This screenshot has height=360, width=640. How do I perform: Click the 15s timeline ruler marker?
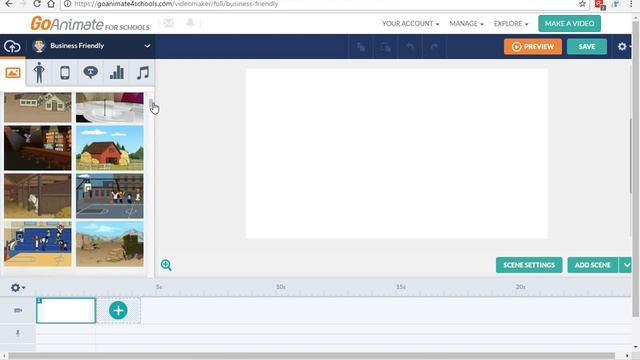pos(401,287)
